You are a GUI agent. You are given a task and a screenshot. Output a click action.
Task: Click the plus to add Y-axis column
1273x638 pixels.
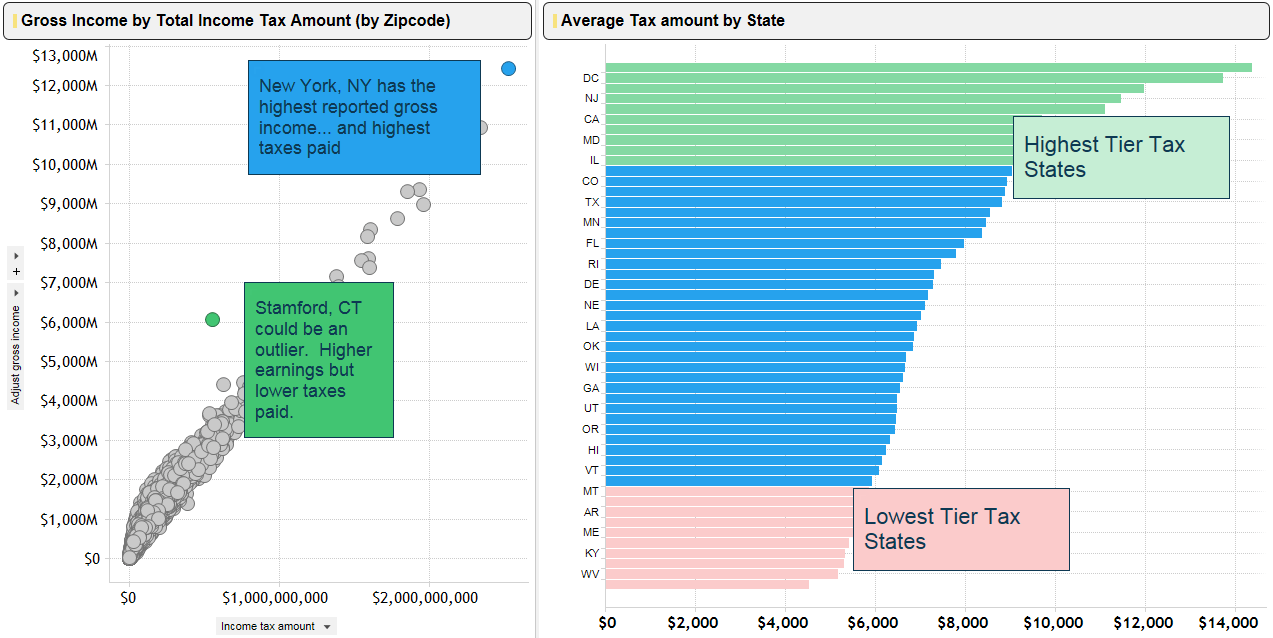point(15,271)
